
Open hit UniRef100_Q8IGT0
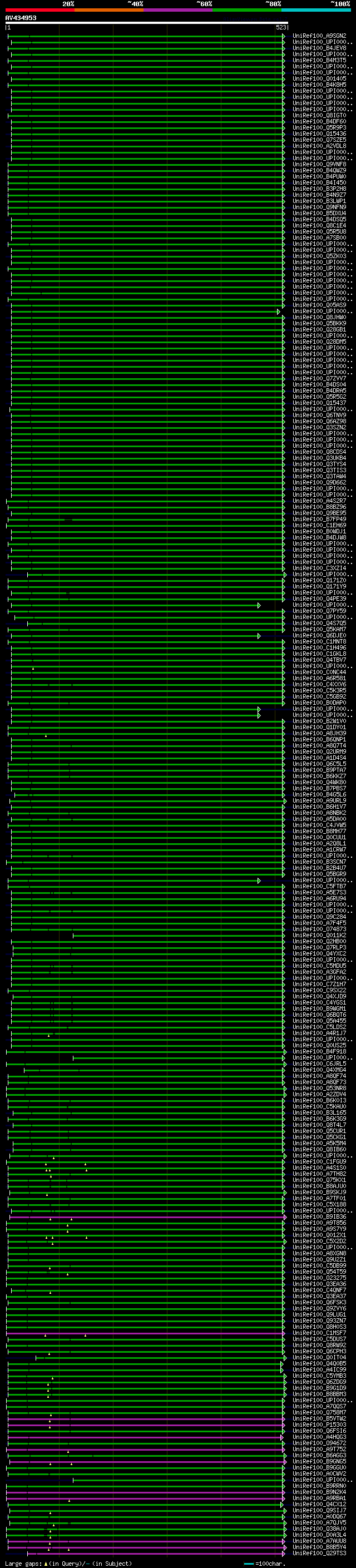(319, 116)
